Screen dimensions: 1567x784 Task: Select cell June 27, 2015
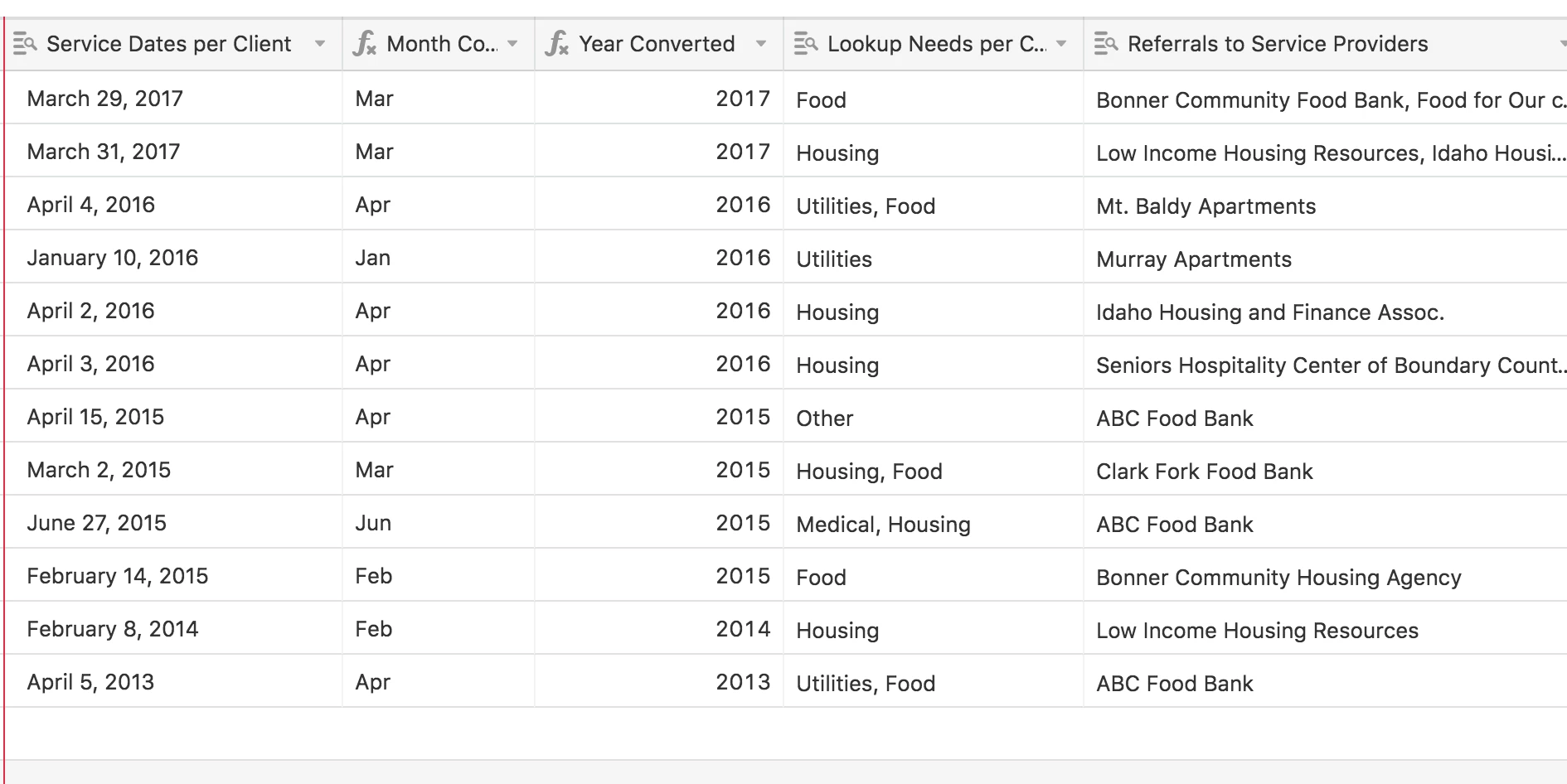pos(173,522)
